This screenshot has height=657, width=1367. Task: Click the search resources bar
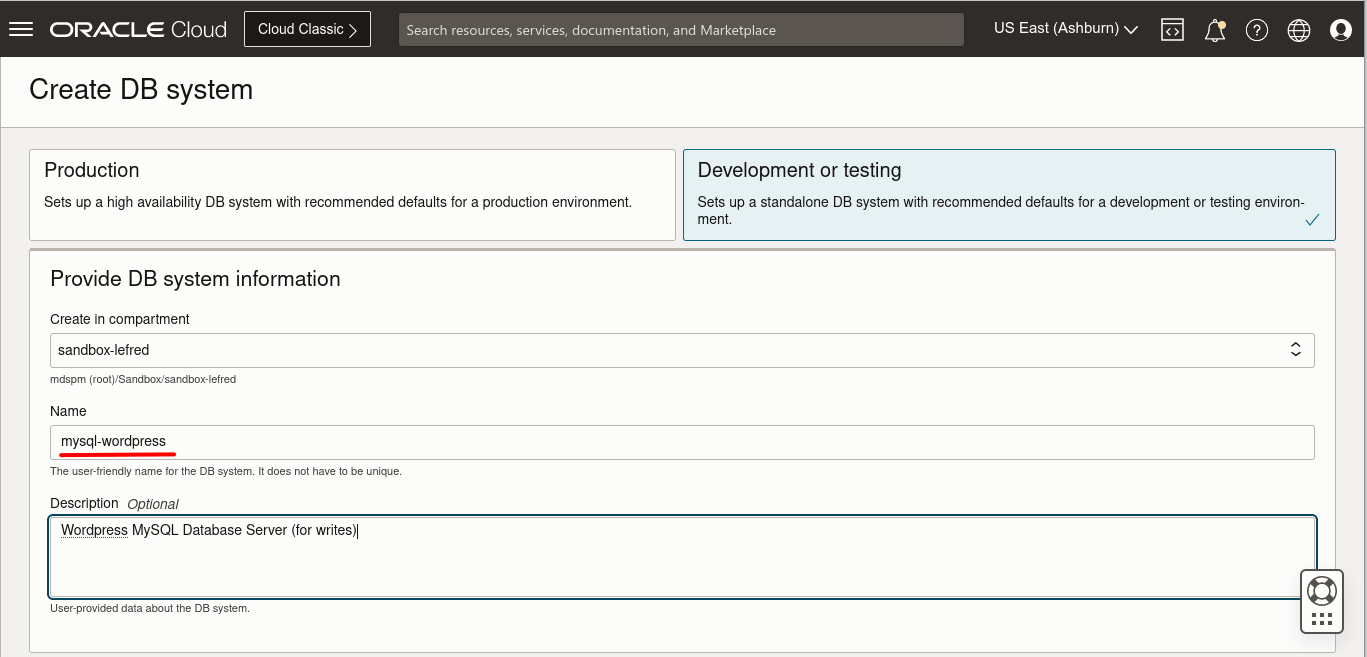(681, 29)
